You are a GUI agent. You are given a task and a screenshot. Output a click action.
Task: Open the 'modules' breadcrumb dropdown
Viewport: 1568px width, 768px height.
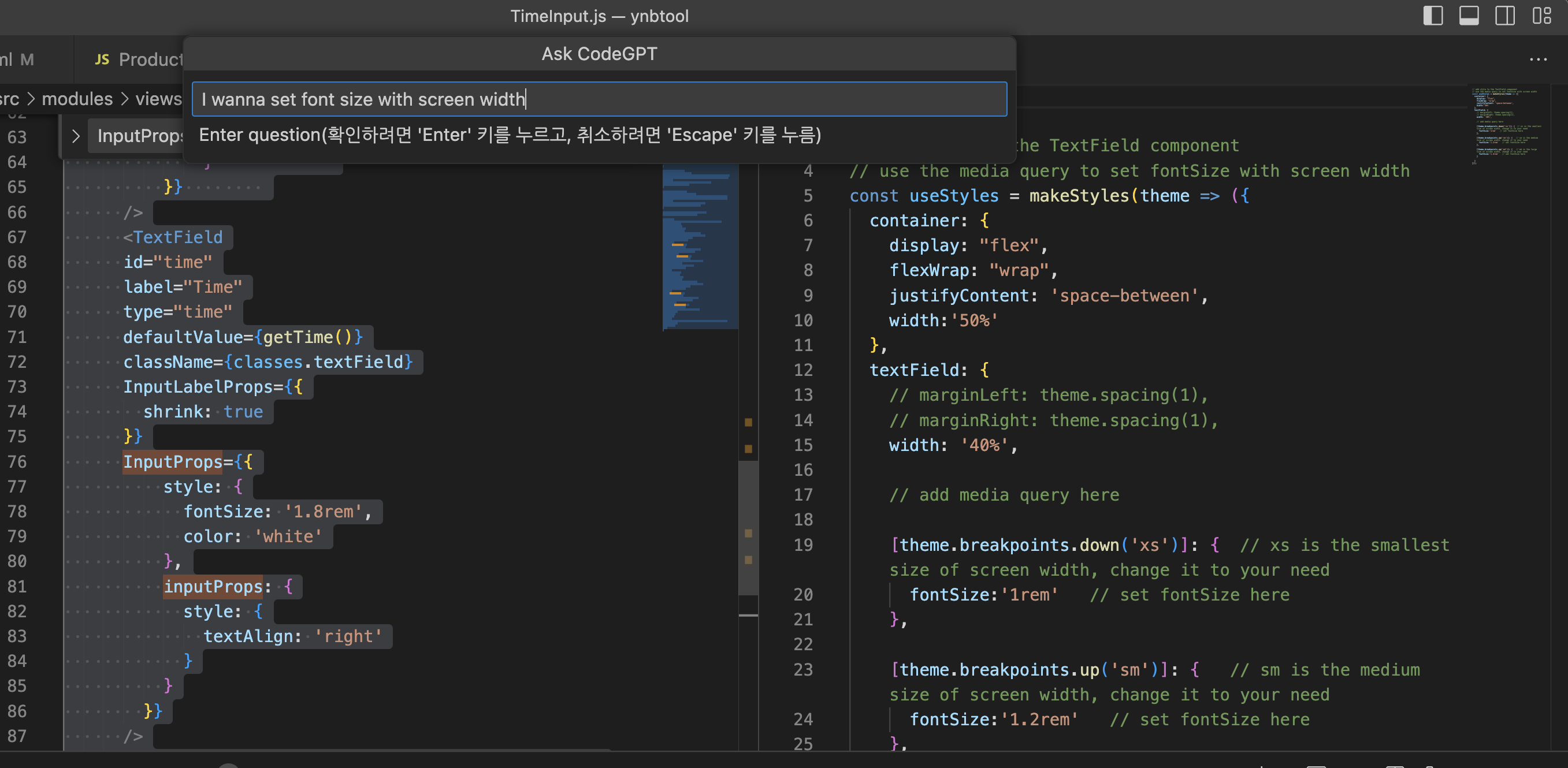point(77,99)
